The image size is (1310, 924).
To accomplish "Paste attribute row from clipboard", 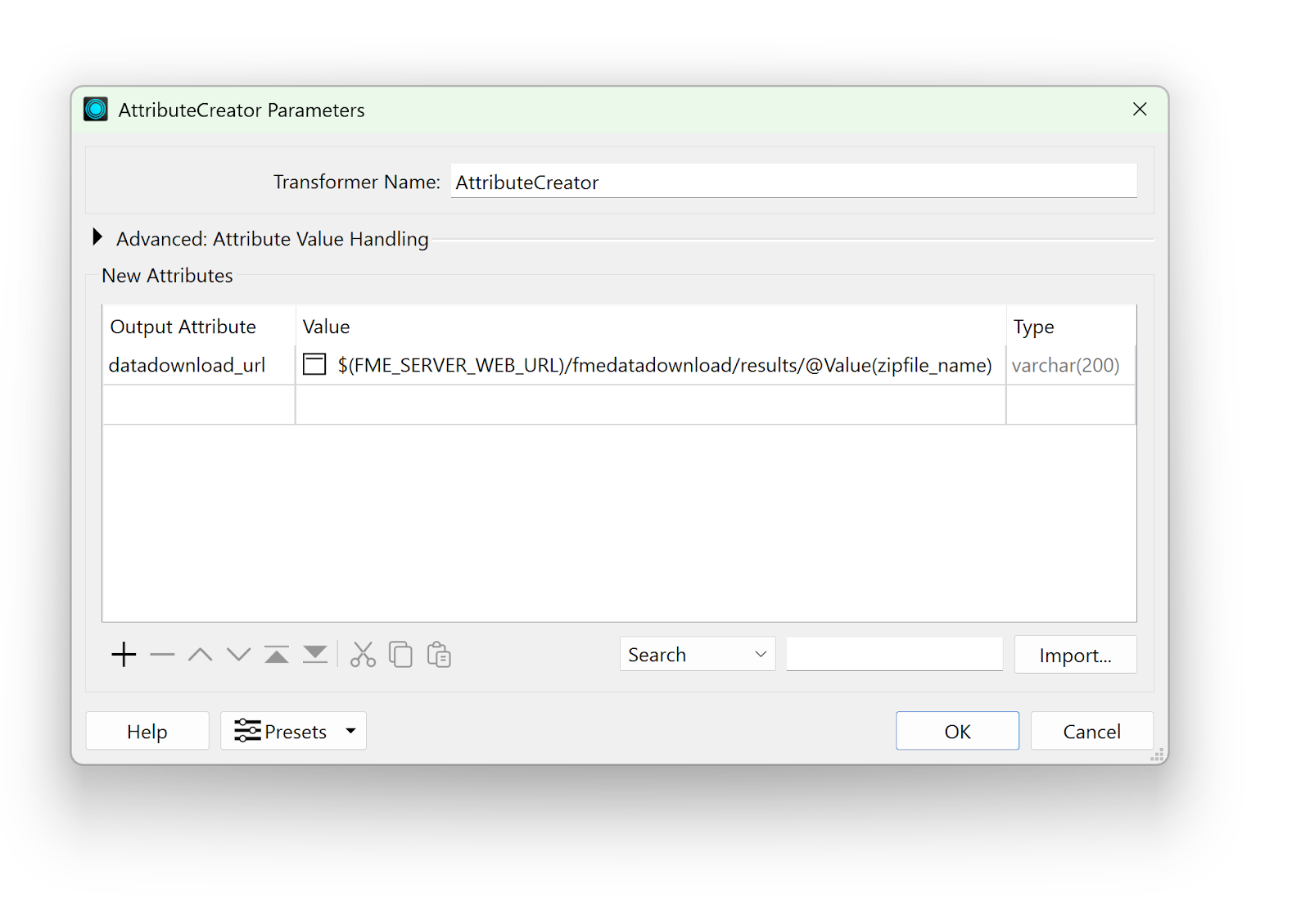I will [439, 655].
